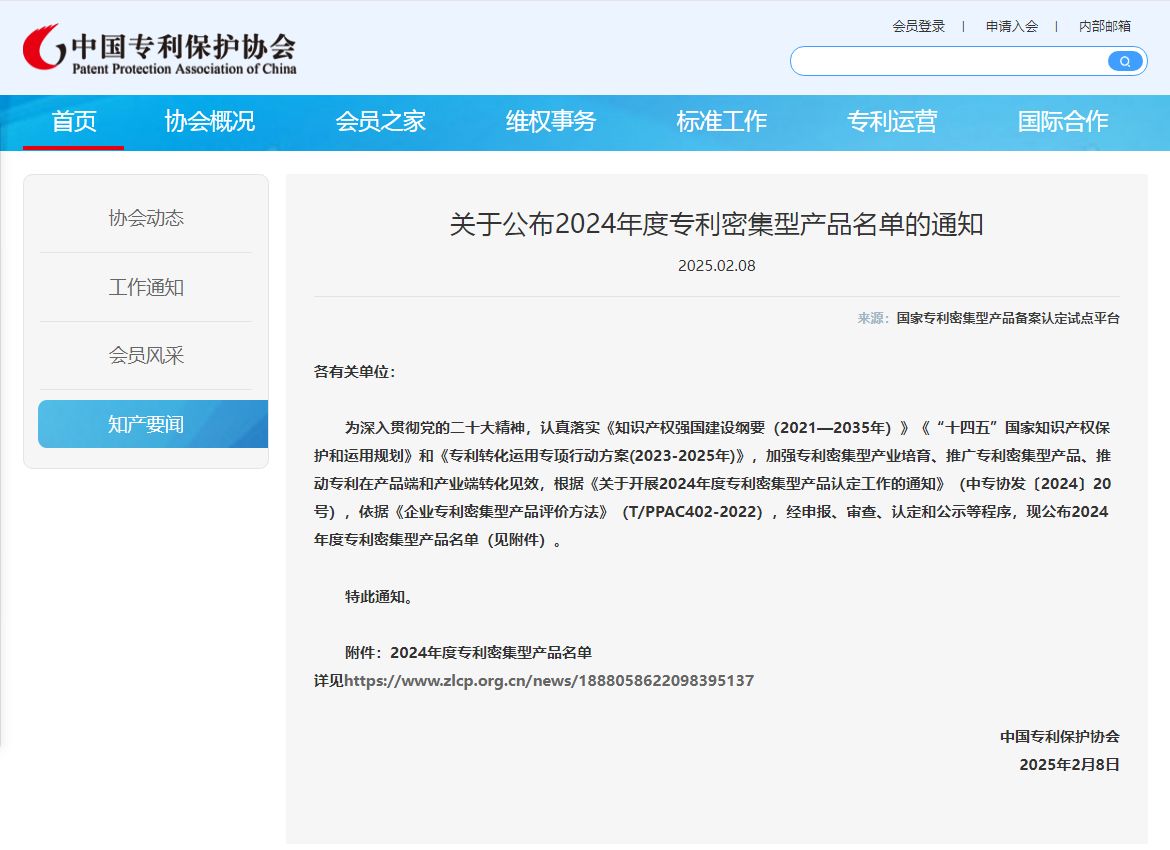Type in the search input field

(945, 61)
